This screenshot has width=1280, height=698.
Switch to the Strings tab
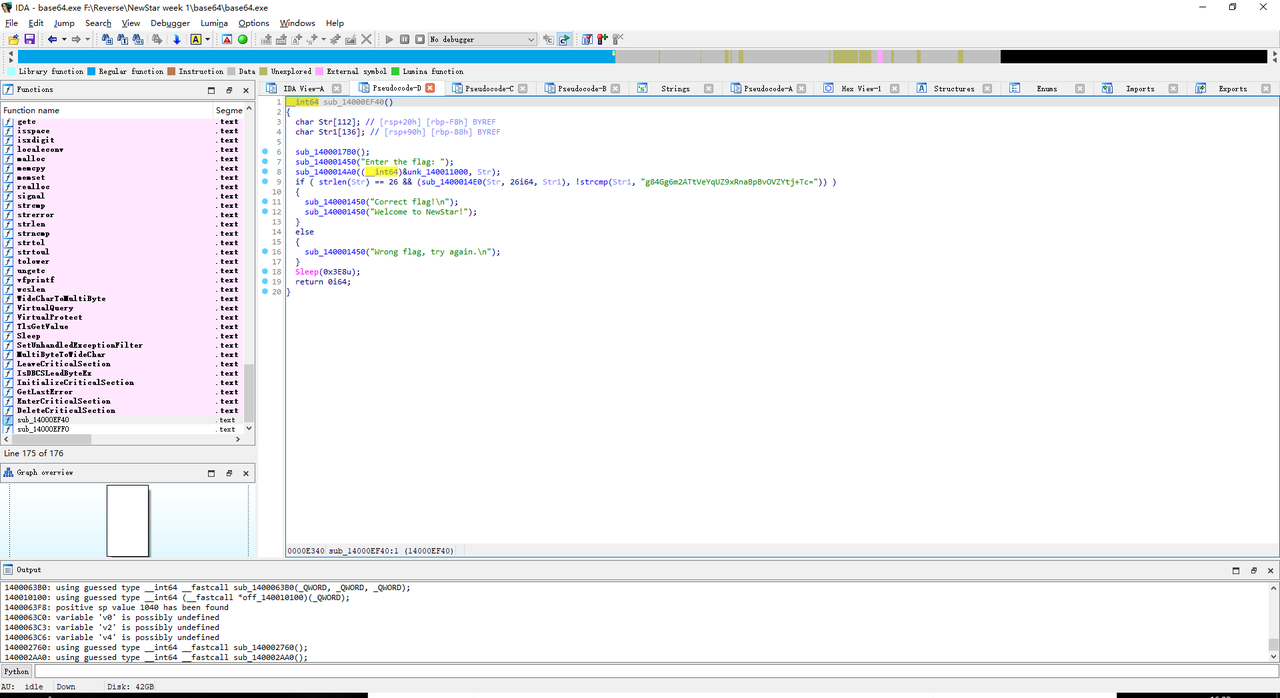click(675, 89)
